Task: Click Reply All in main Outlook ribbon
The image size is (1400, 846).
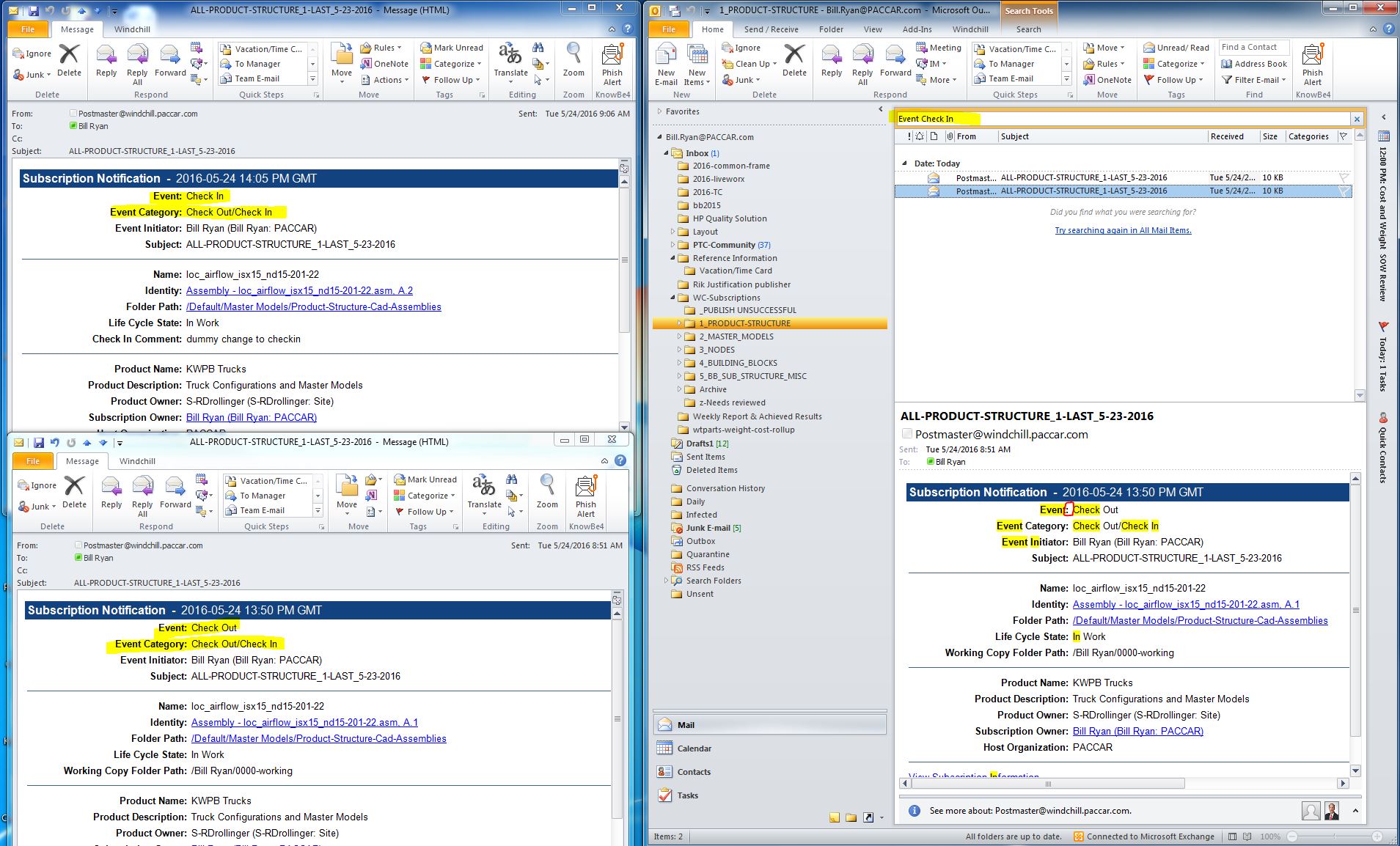Action: [x=862, y=65]
